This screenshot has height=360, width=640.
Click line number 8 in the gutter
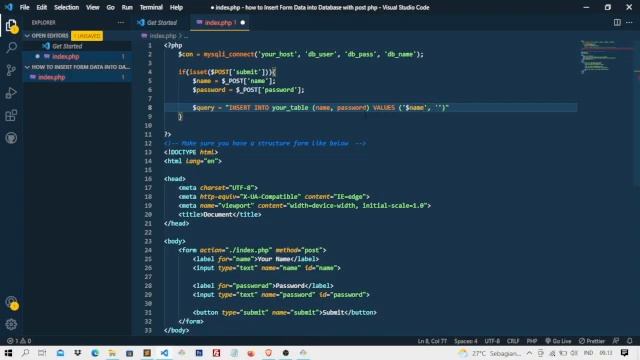tap(150, 108)
